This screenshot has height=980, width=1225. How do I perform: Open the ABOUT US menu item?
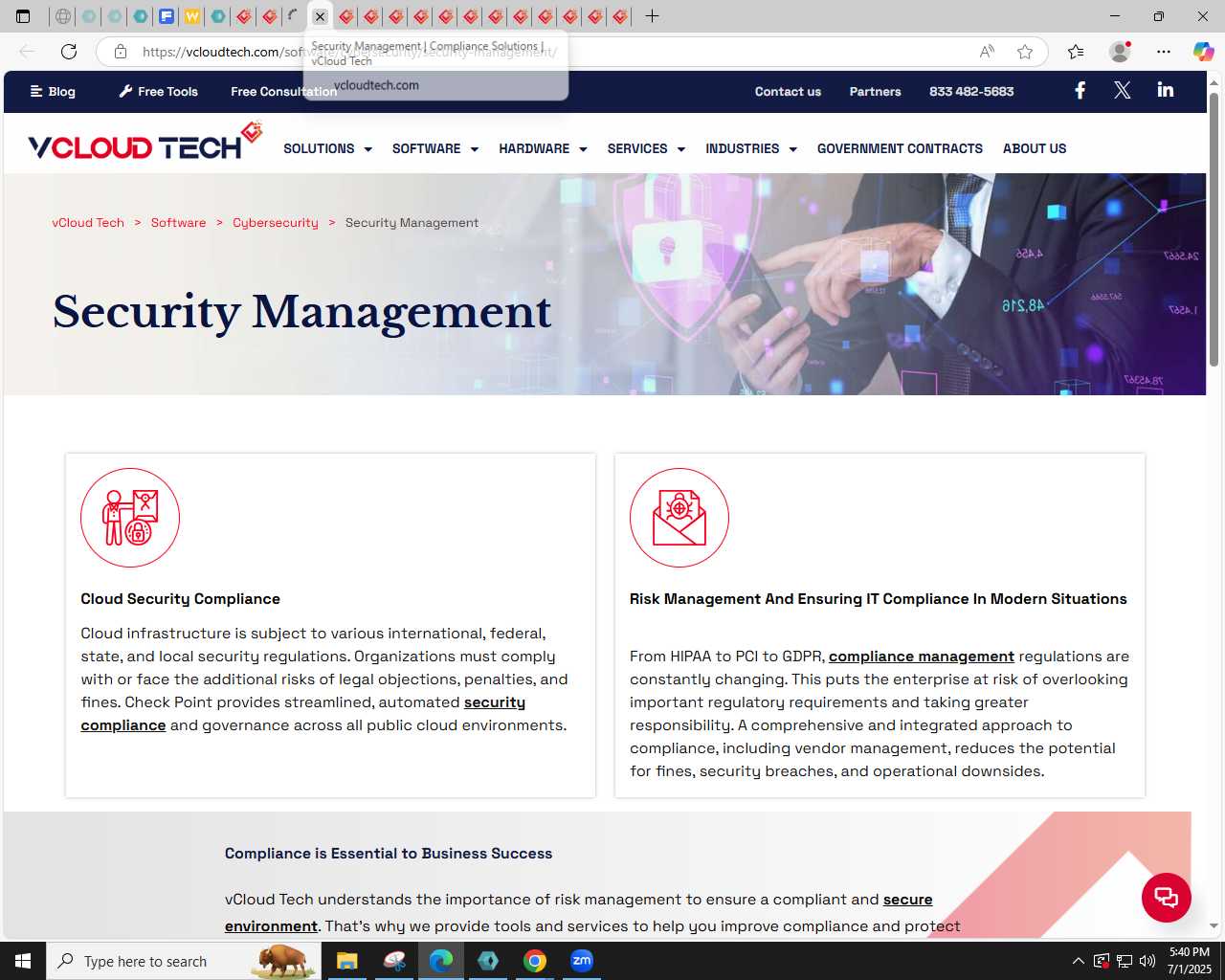1035,148
